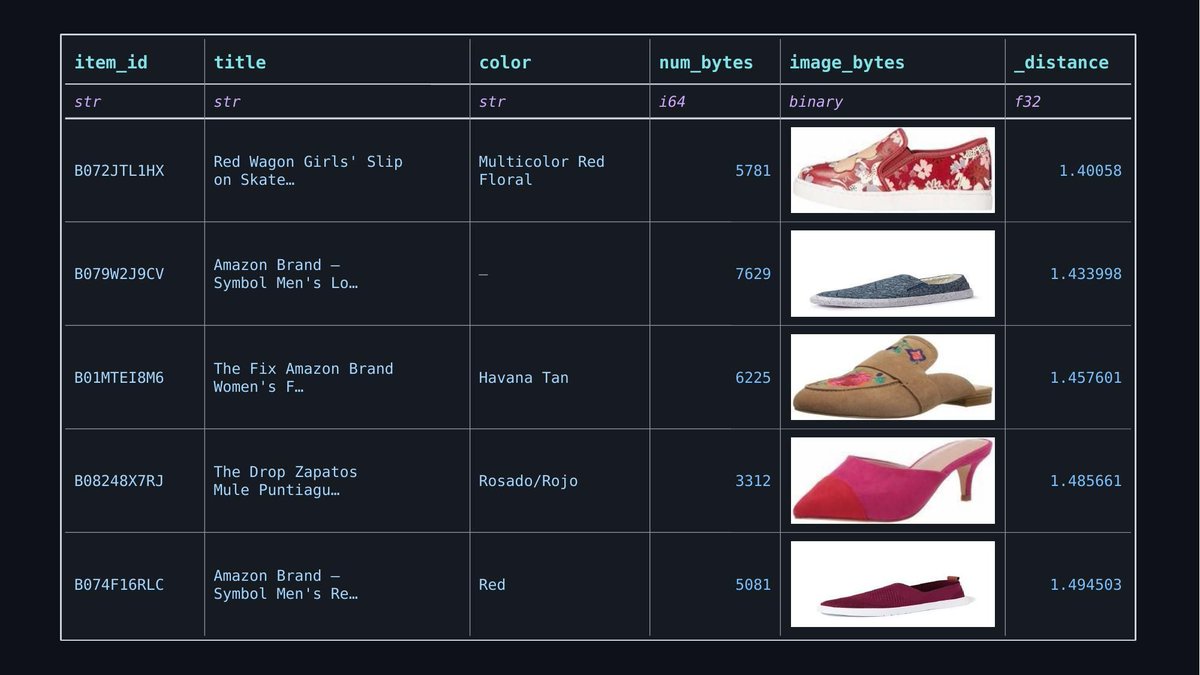Screen dimensions: 1200x675
Task: Select the f32 type label
Action: point(1028,101)
